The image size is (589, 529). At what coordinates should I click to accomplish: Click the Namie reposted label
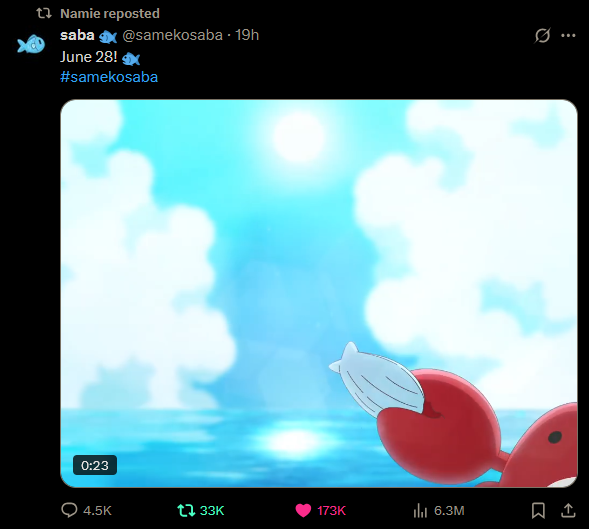point(110,14)
